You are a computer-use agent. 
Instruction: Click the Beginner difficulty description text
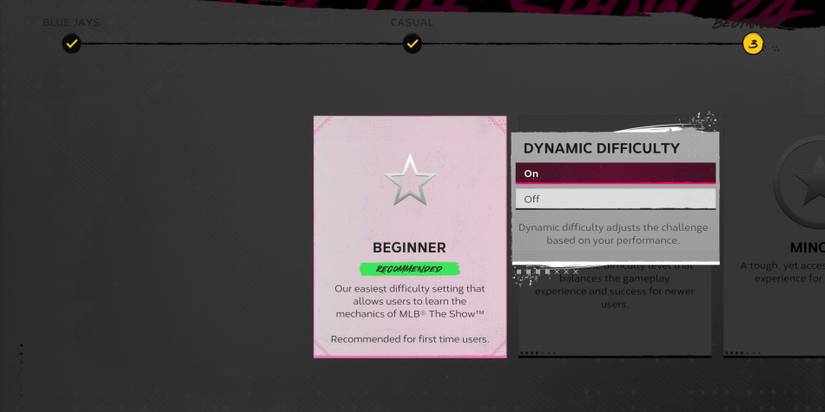(409, 301)
